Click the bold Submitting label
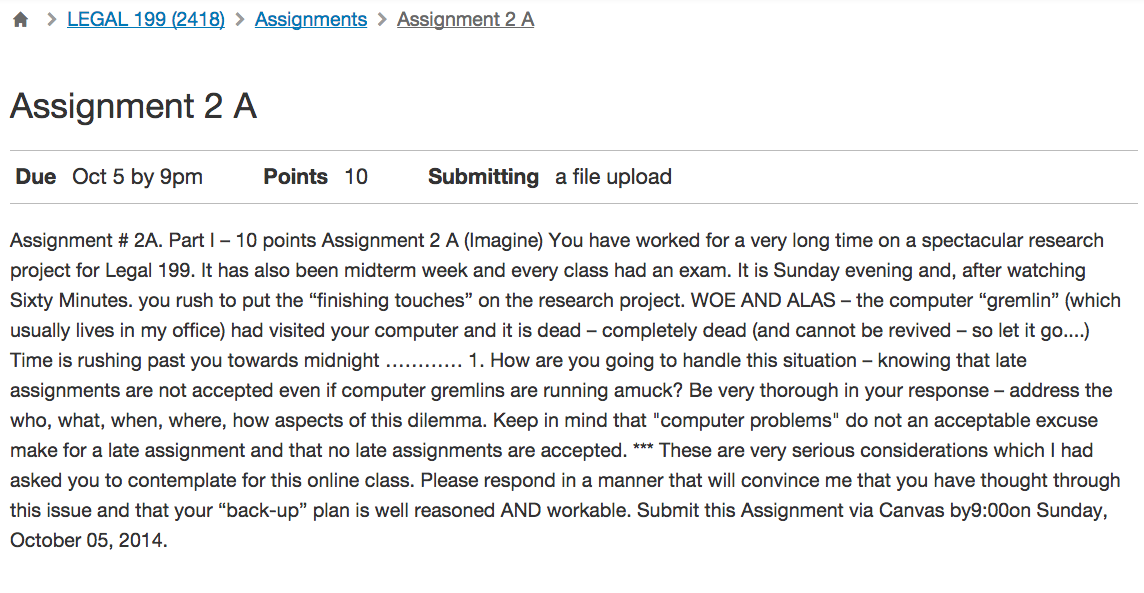 pyautogui.click(x=483, y=177)
